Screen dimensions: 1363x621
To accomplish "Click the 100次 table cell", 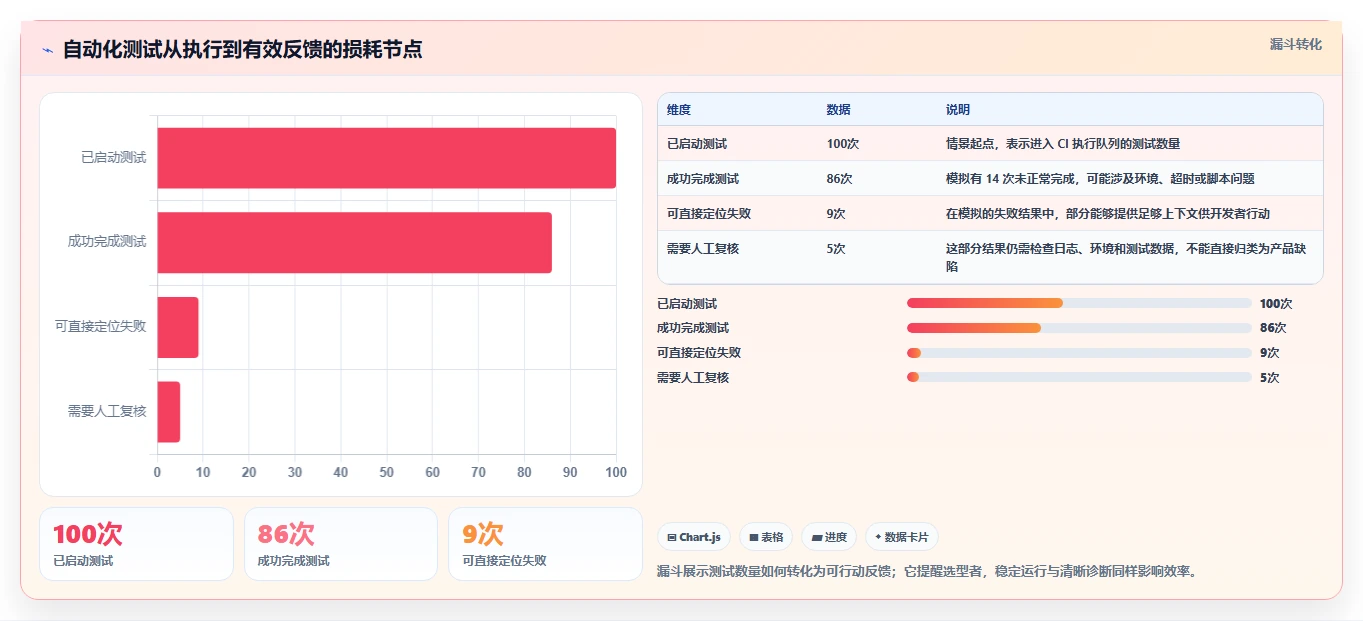I will click(x=843, y=144).
